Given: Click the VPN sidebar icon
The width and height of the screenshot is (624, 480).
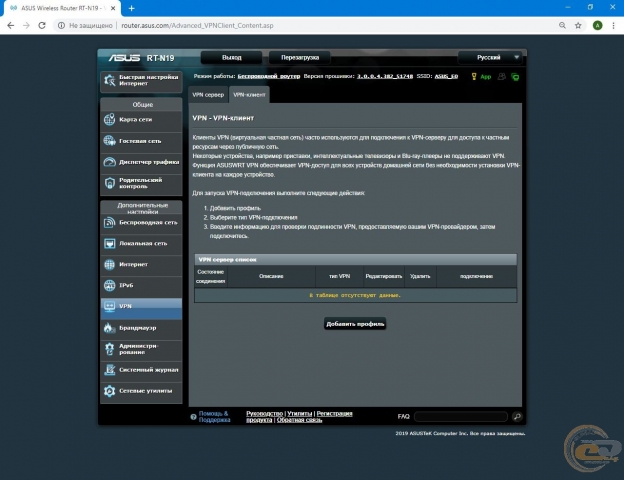Looking at the screenshot, I should (109, 306).
